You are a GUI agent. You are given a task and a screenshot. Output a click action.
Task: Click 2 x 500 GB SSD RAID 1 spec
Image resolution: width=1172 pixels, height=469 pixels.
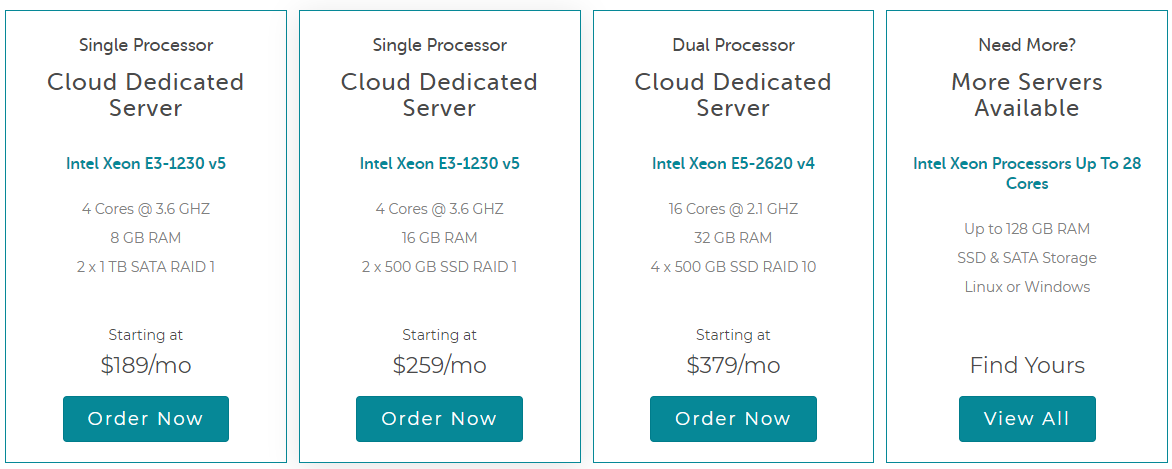tap(440, 266)
